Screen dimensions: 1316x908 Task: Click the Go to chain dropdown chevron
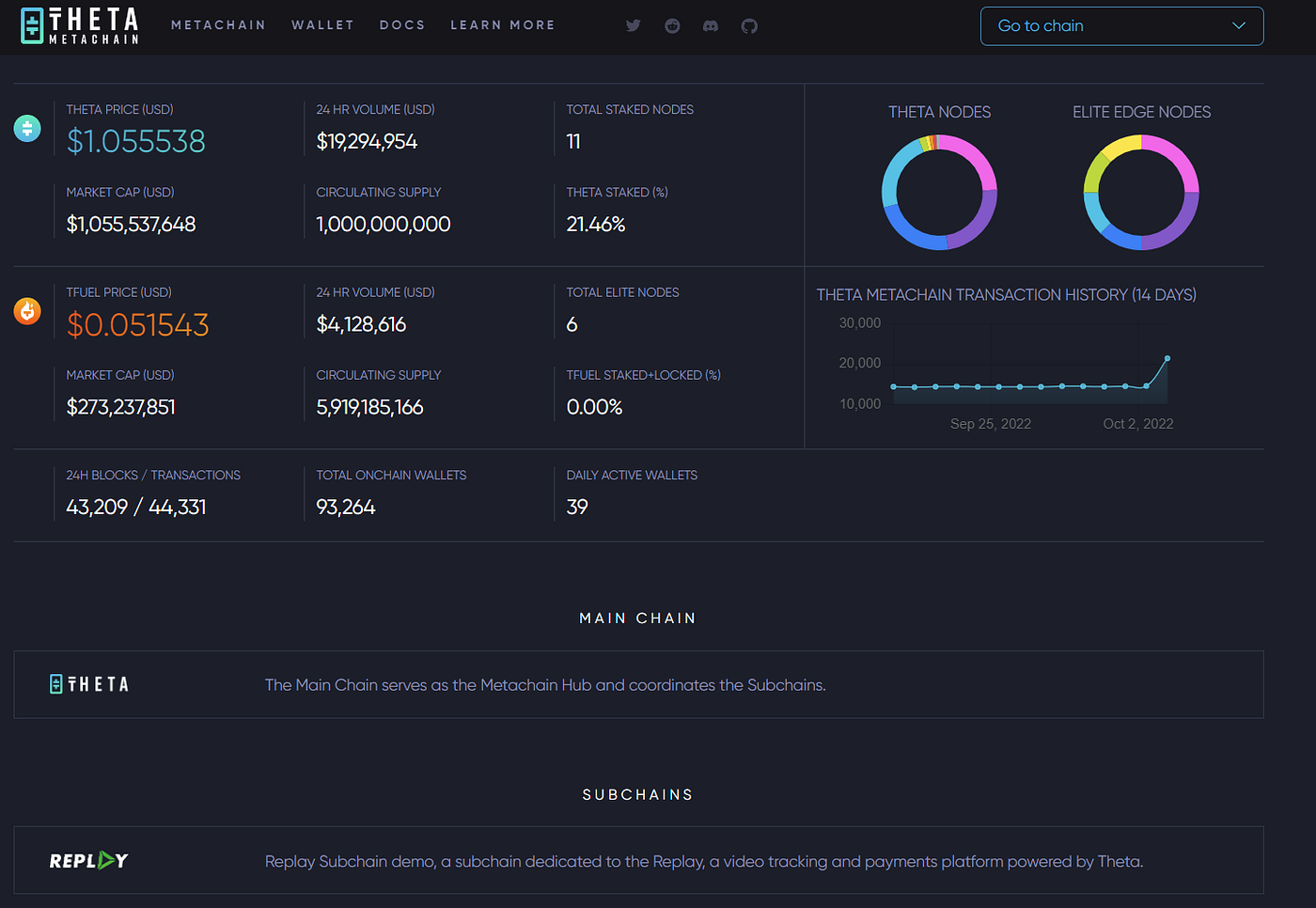click(1239, 26)
